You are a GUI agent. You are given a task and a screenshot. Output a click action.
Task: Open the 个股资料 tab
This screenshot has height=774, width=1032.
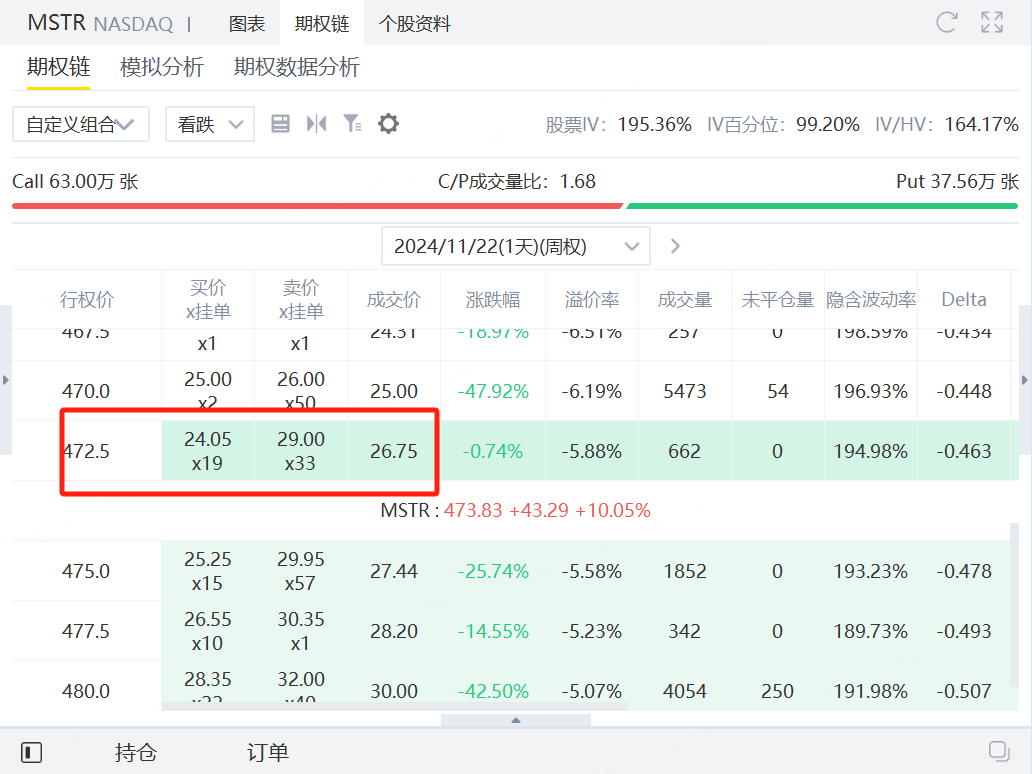pos(415,24)
